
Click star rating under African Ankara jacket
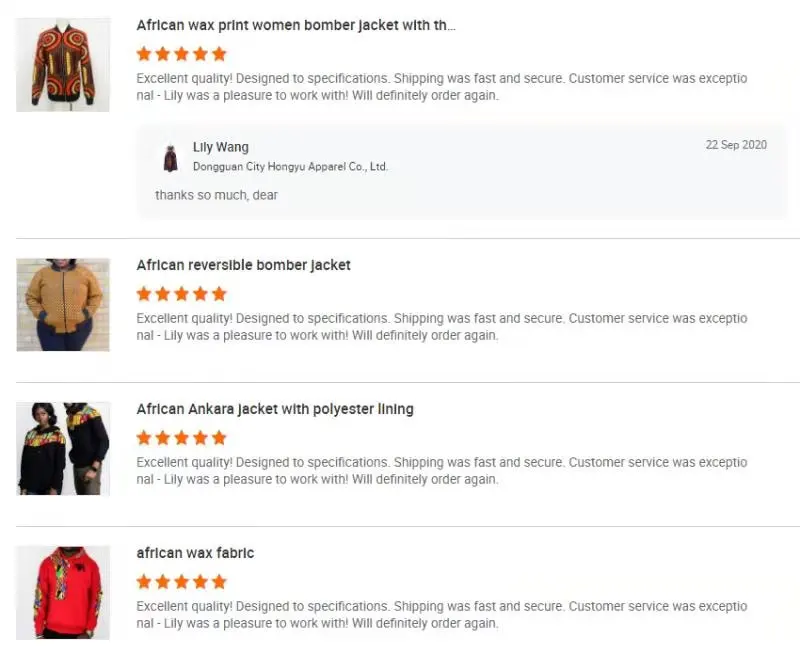point(182,438)
